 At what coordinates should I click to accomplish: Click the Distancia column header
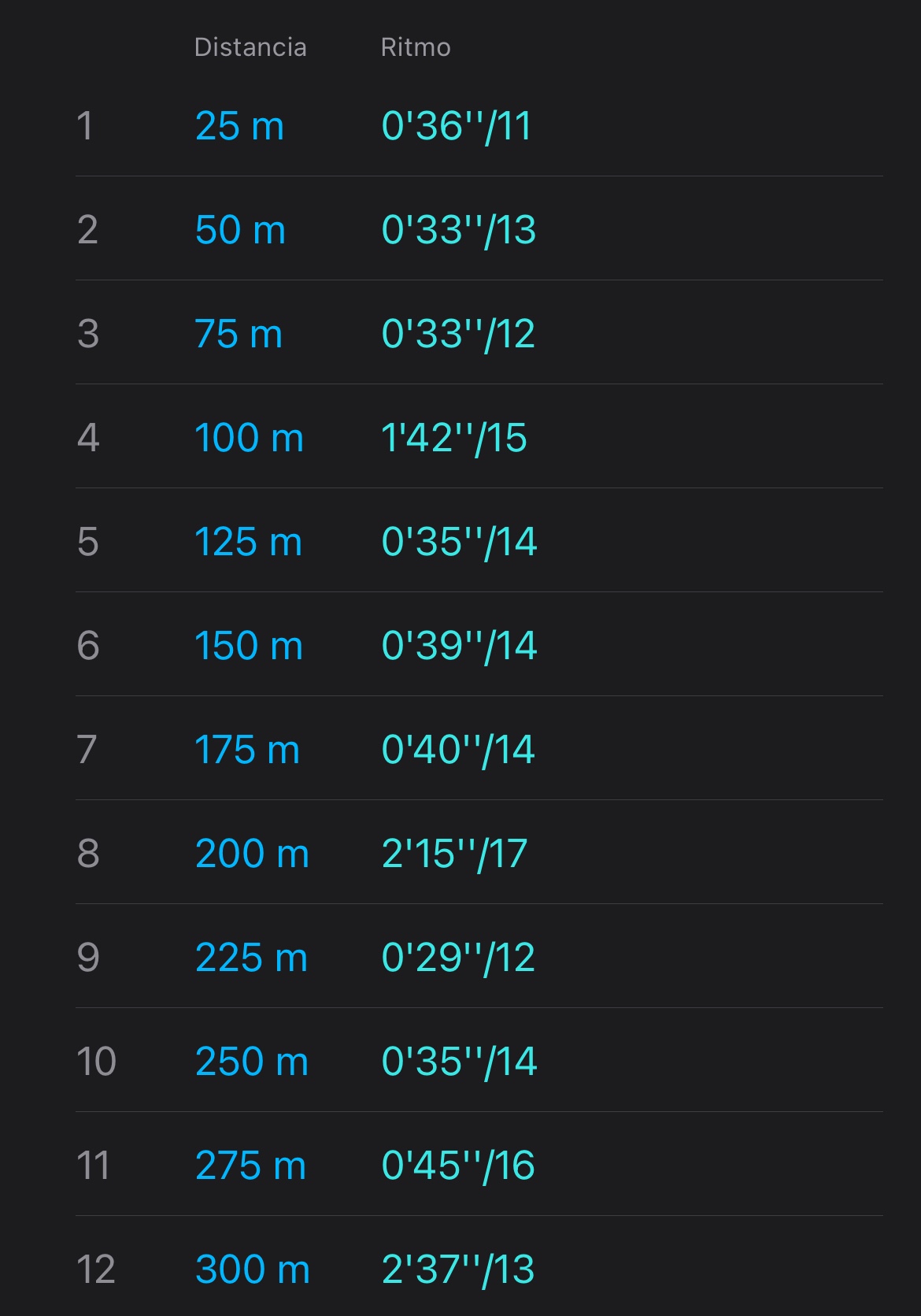pos(250,47)
